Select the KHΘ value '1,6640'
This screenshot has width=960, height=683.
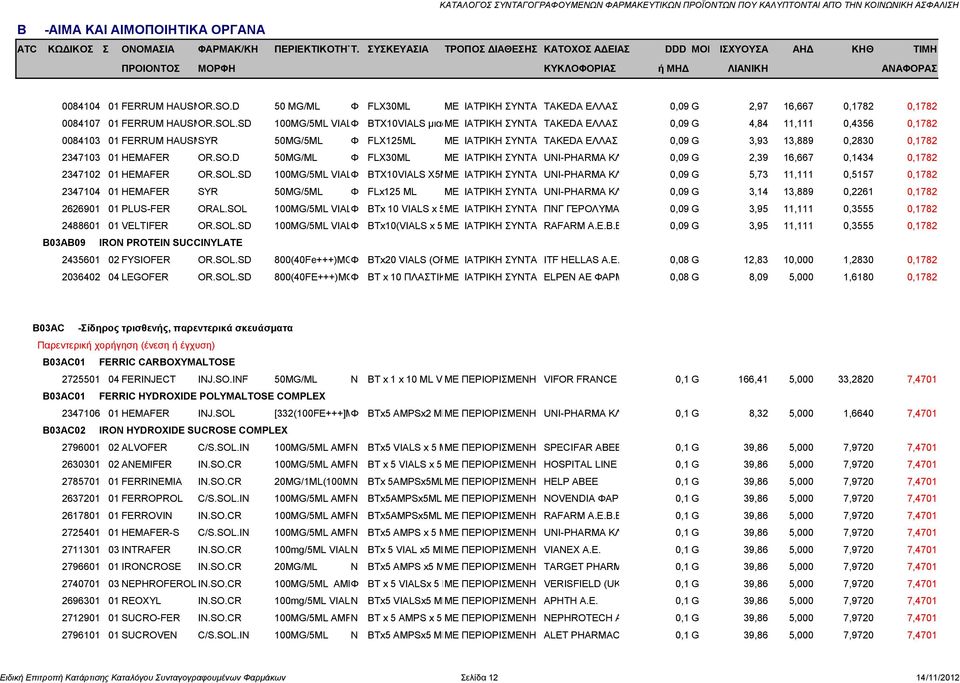(858, 414)
